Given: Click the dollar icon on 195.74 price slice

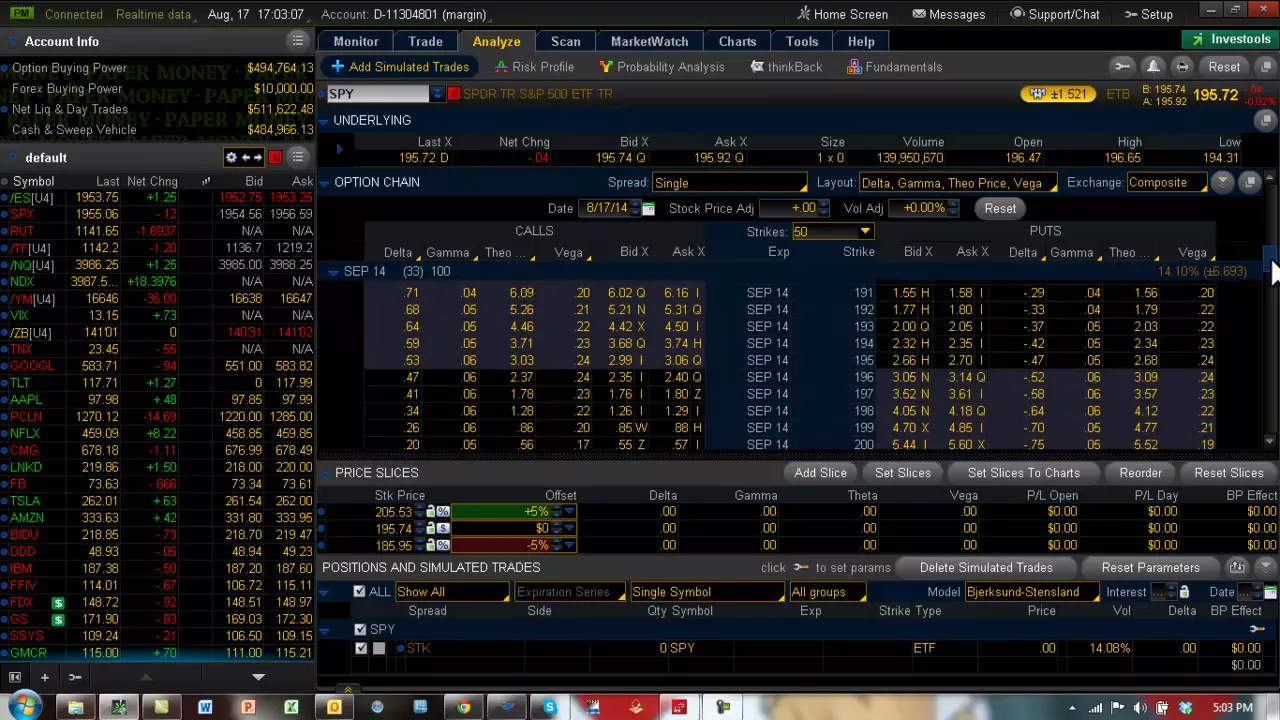Looking at the screenshot, I should click(443, 528).
